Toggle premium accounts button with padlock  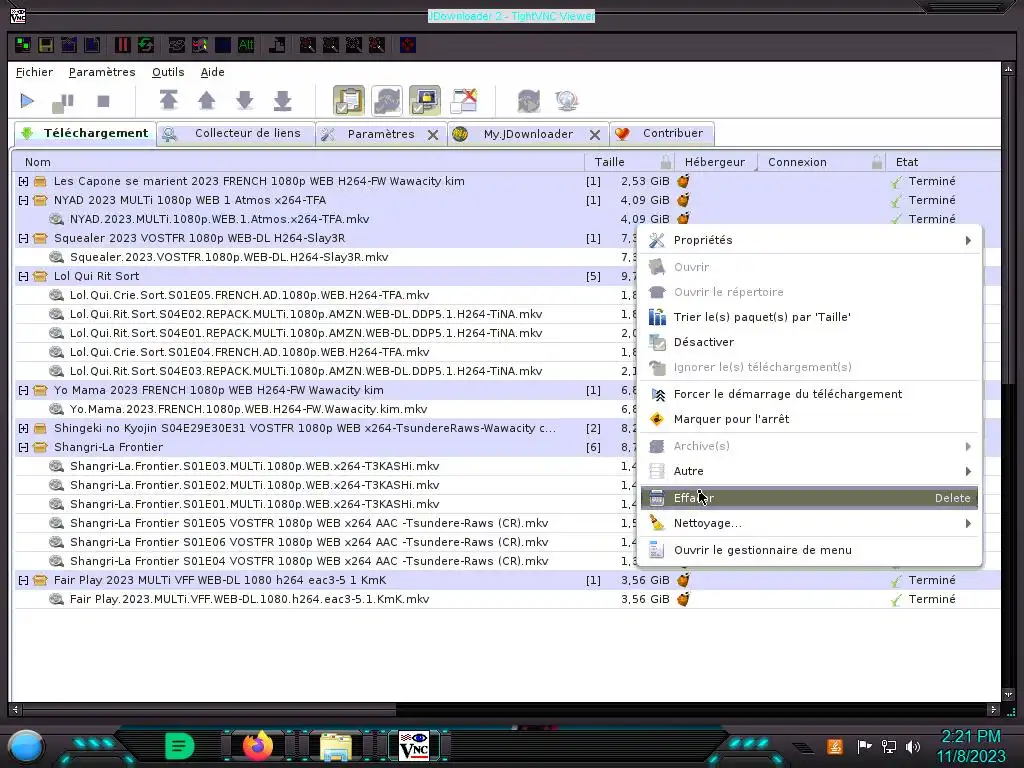pyautogui.click(x=425, y=101)
